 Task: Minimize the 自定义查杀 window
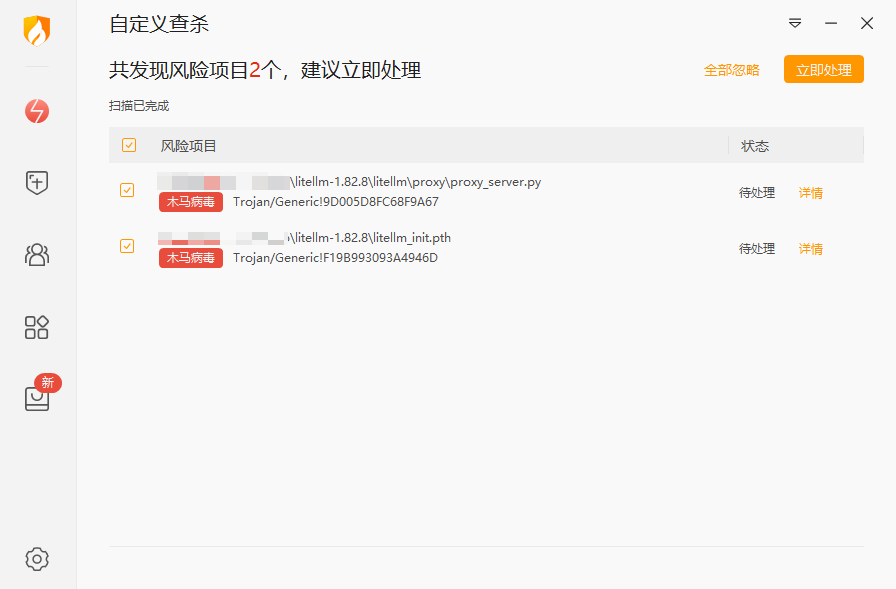pos(831,23)
